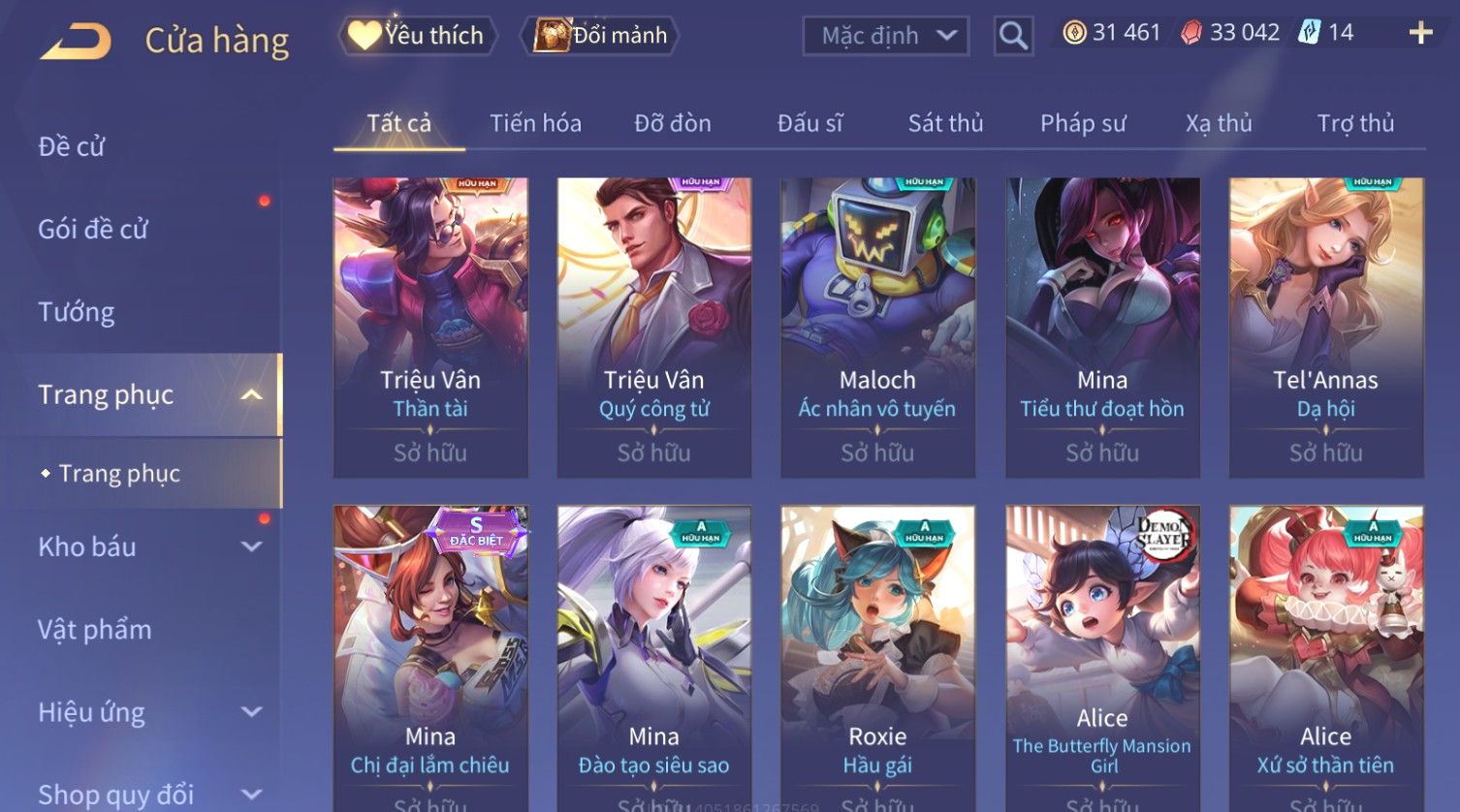
Task: Open Đổi mảnh chest exchange
Action: coord(600,36)
